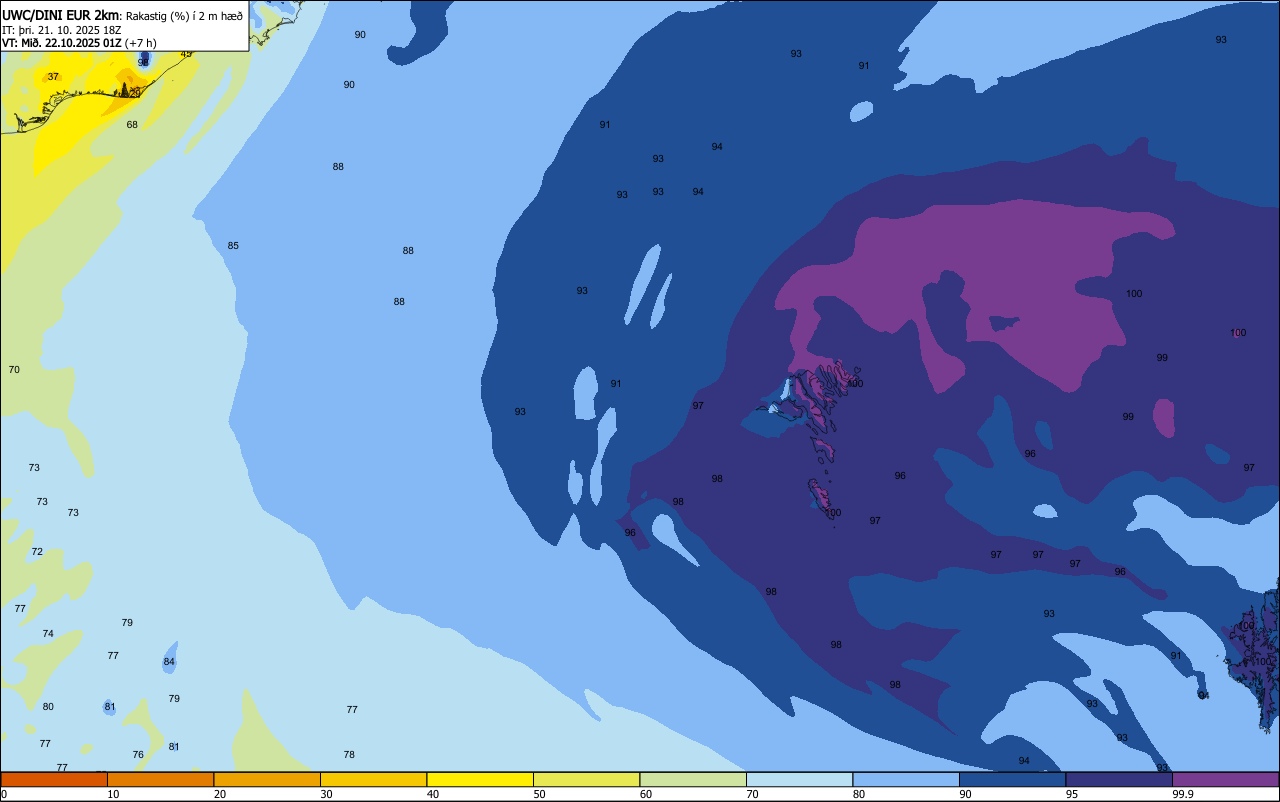Select the 10–20 orange legend swatch
This screenshot has height=802, width=1280.
coord(160,779)
